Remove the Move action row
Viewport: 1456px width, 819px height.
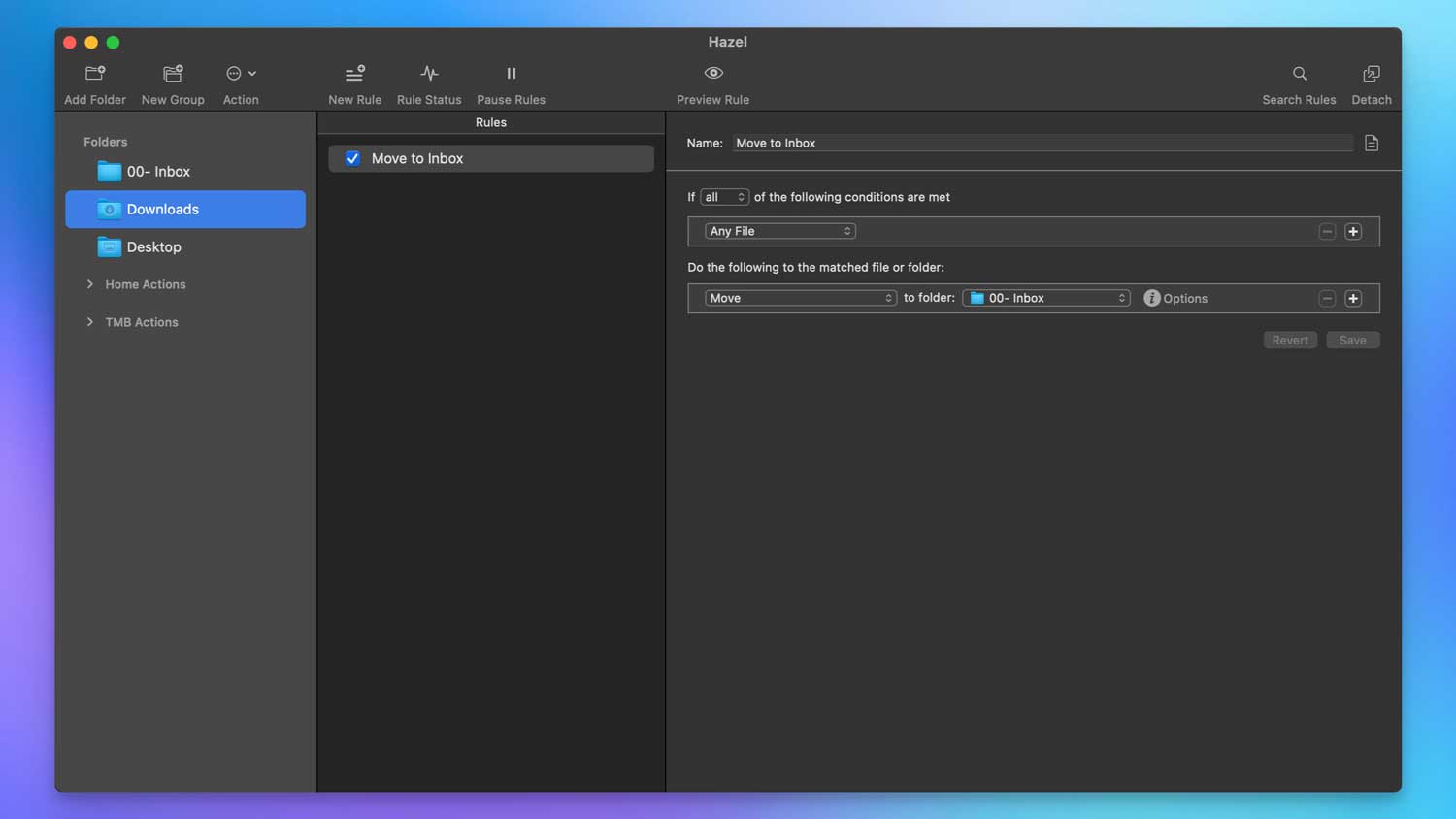point(1327,299)
